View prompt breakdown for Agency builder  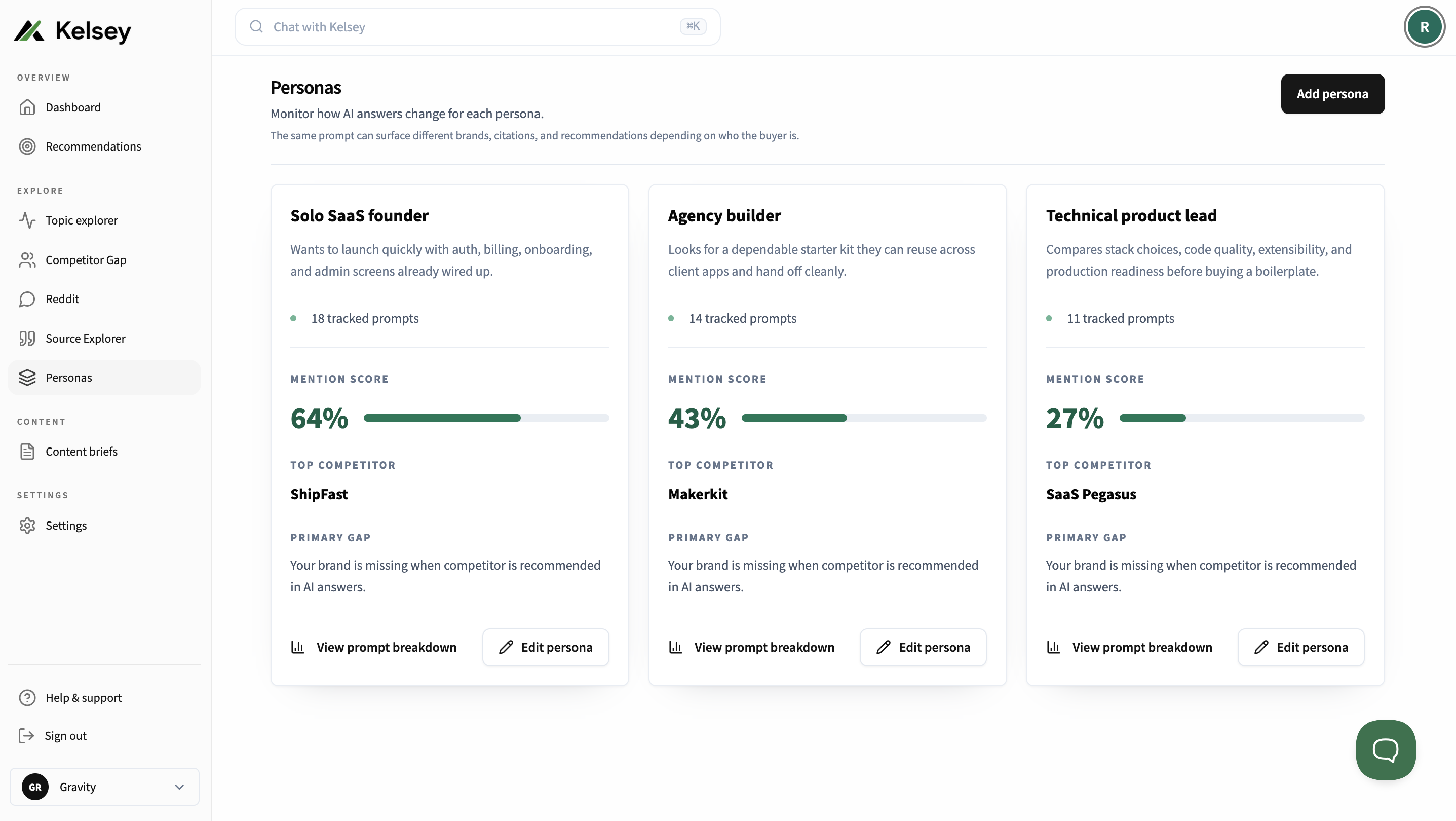(751, 647)
